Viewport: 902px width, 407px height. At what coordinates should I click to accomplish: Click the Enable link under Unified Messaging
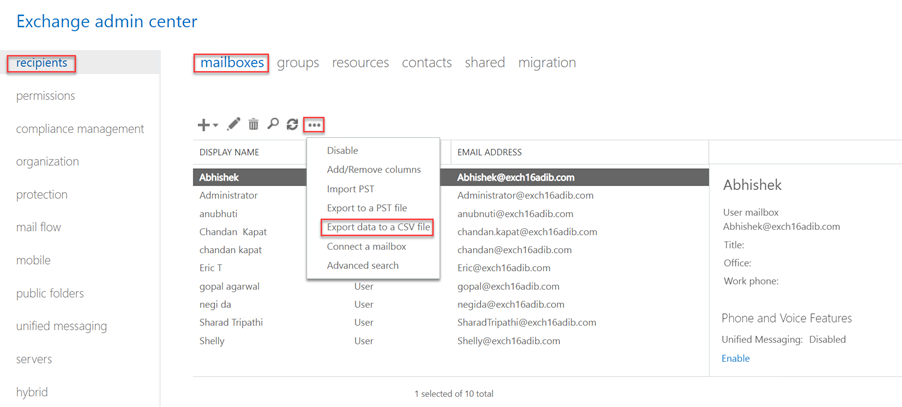736,358
